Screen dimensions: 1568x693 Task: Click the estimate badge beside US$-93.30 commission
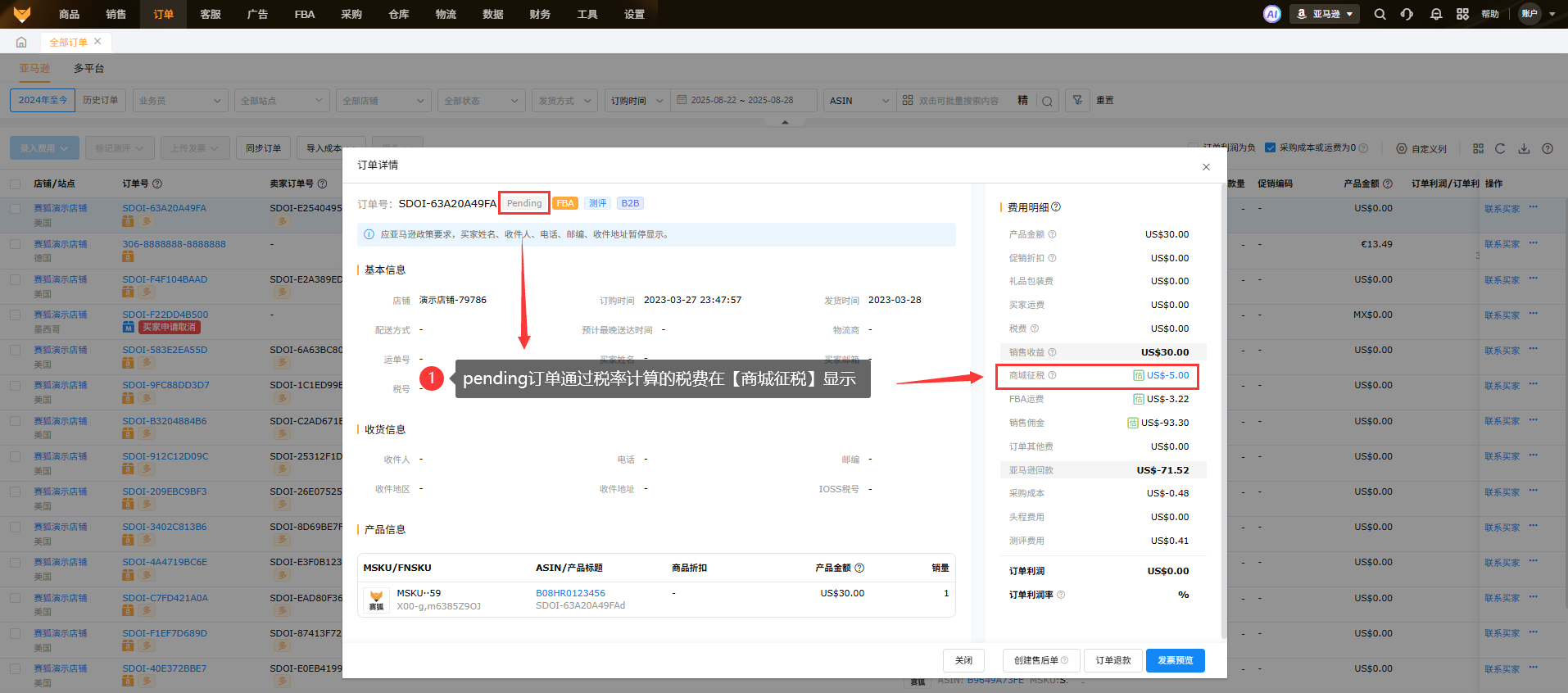coord(1133,423)
